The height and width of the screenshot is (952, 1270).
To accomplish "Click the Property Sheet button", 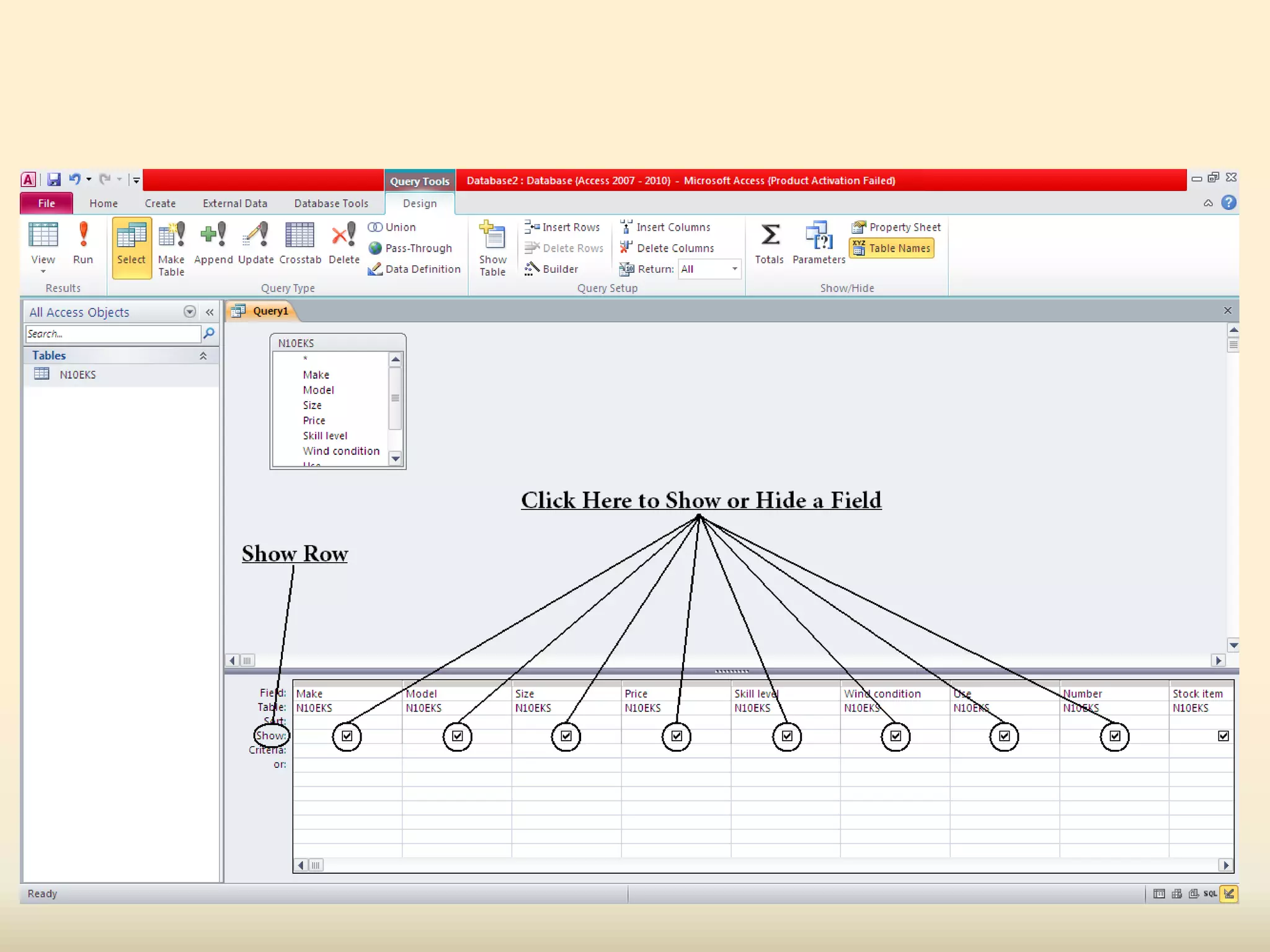I will pyautogui.click(x=896, y=227).
